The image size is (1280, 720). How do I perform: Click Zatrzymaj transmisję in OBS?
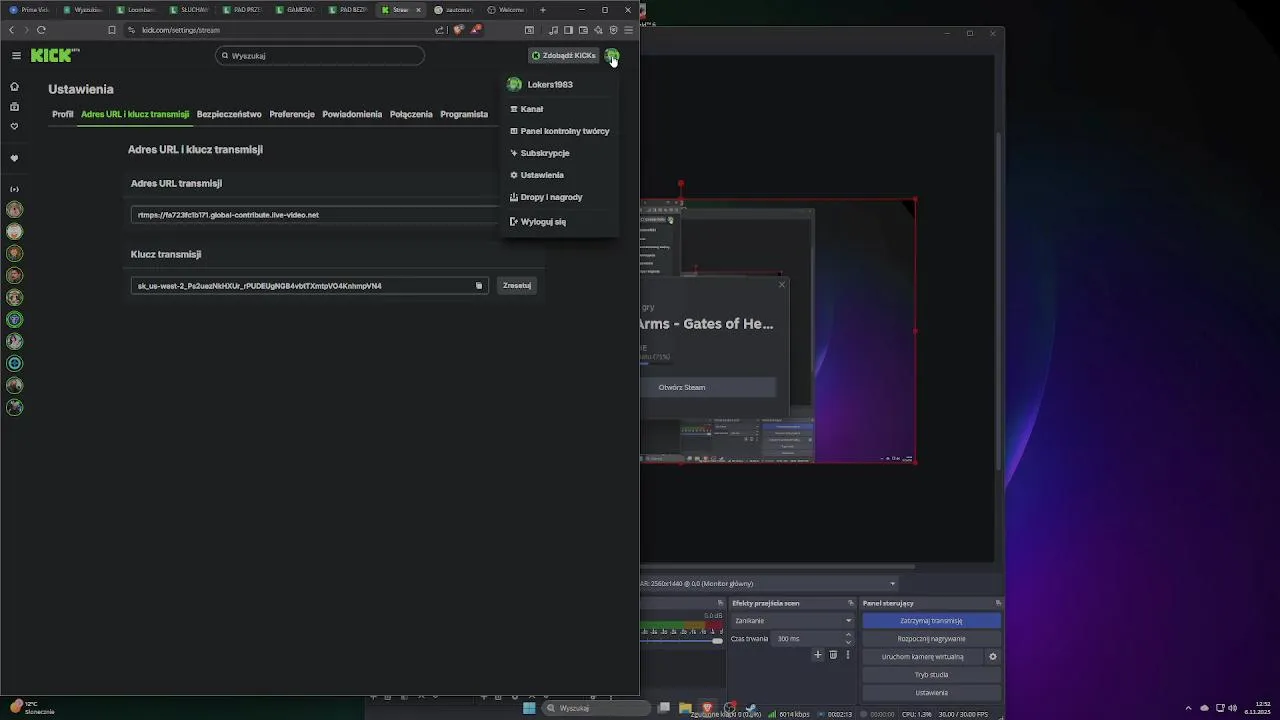coord(931,621)
